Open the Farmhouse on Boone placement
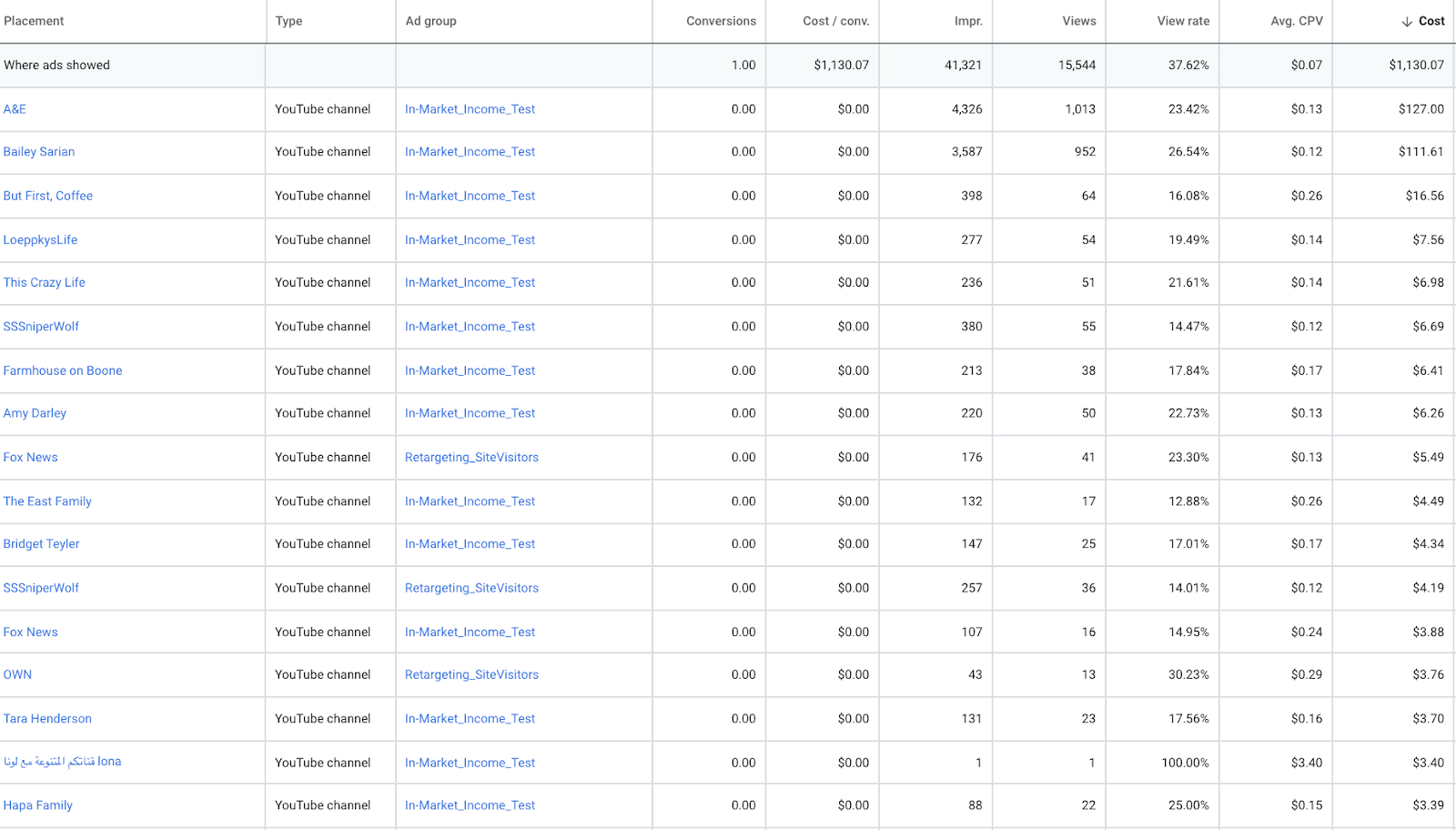Image resolution: width=1456 pixels, height=830 pixels. point(63,371)
